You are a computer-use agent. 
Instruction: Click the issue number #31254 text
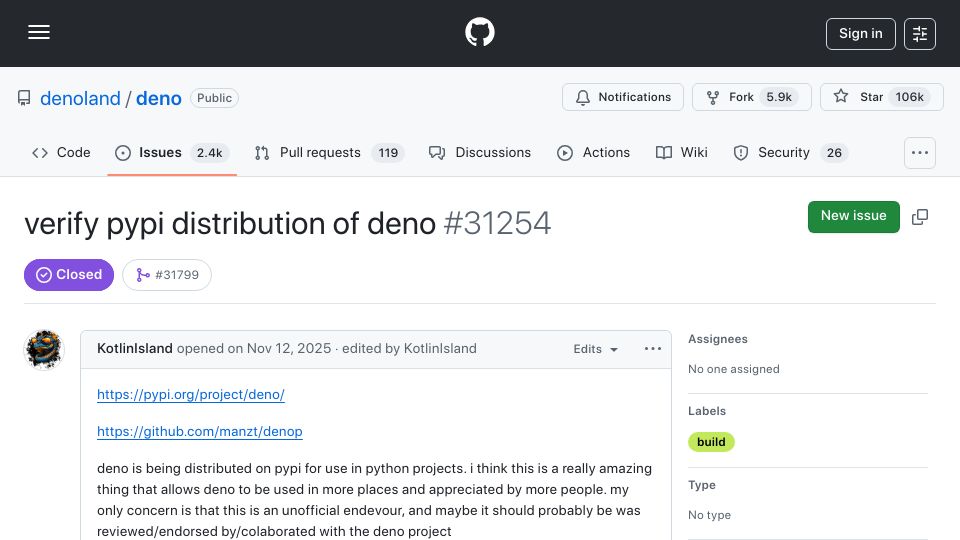coord(497,223)
